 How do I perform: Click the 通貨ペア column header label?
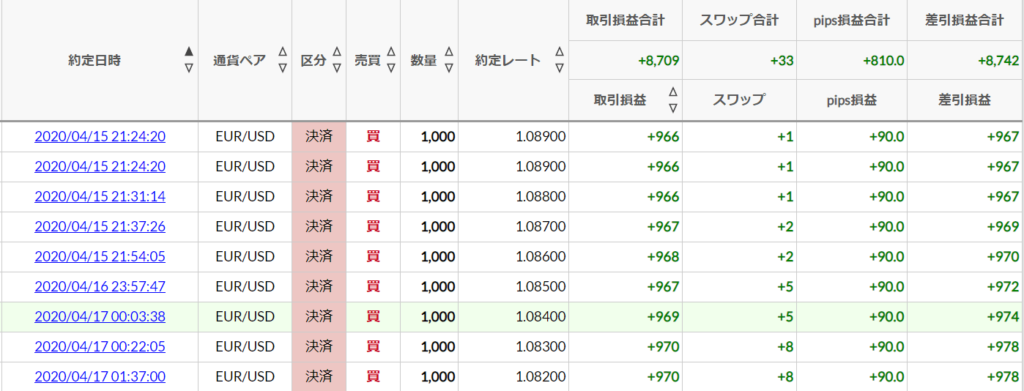[239, 61]
